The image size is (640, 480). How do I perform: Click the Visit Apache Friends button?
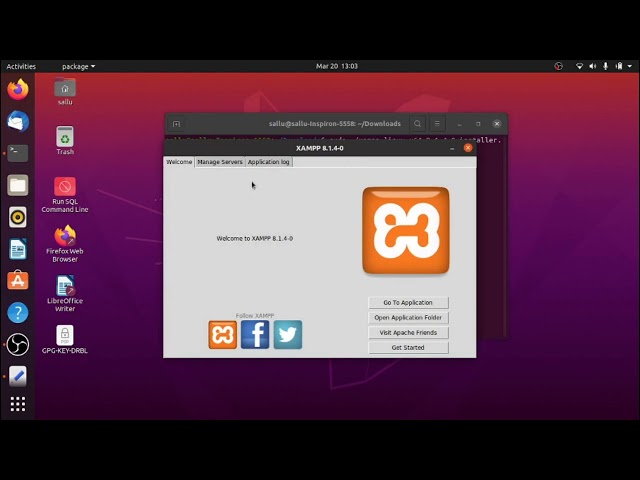(x=408, y=333)
